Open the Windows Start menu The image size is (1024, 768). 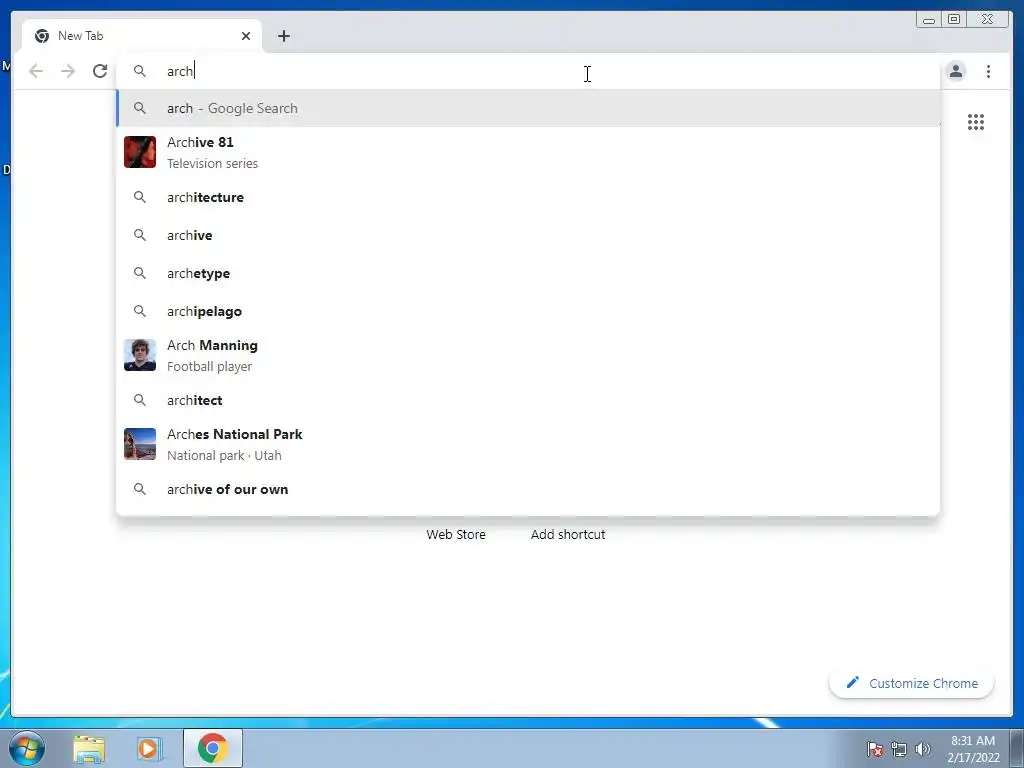[x=27, y=748]
